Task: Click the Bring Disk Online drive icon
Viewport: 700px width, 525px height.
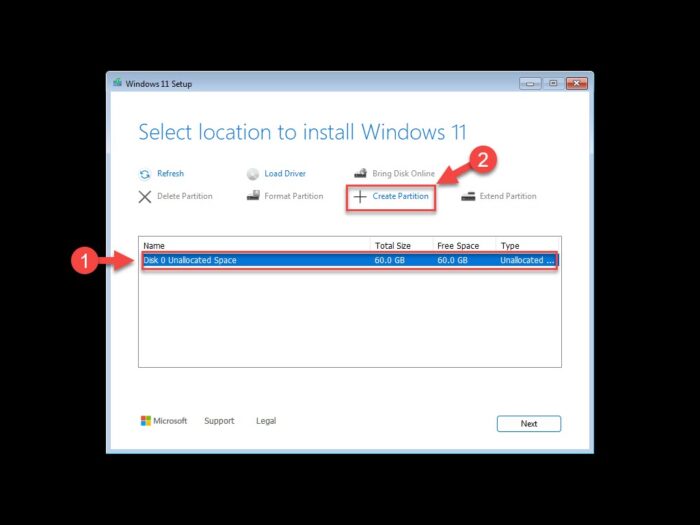Action: point(360,173)
